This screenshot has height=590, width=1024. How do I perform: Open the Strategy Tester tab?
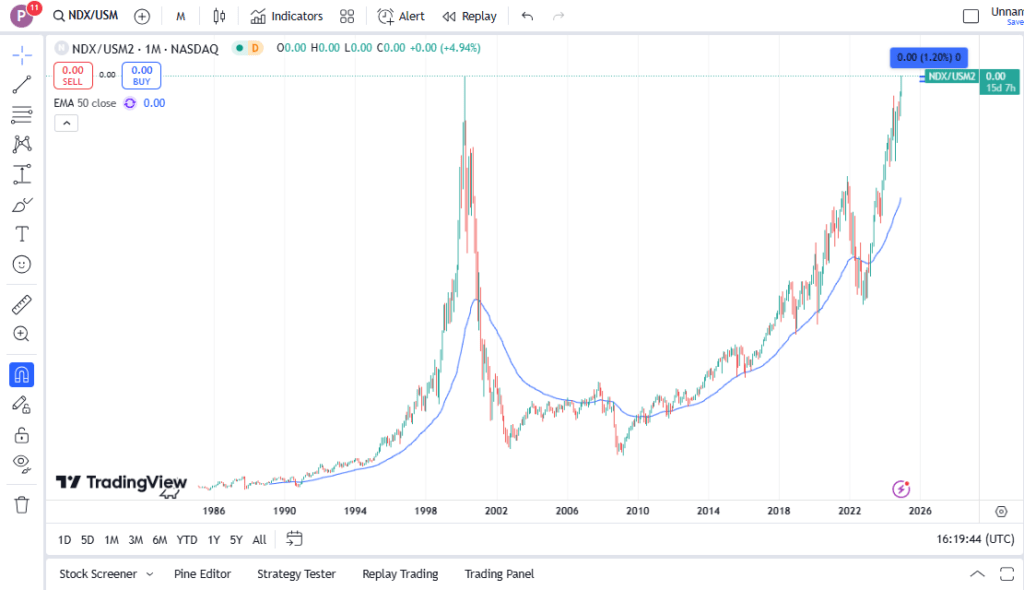[x=296, y=574]
